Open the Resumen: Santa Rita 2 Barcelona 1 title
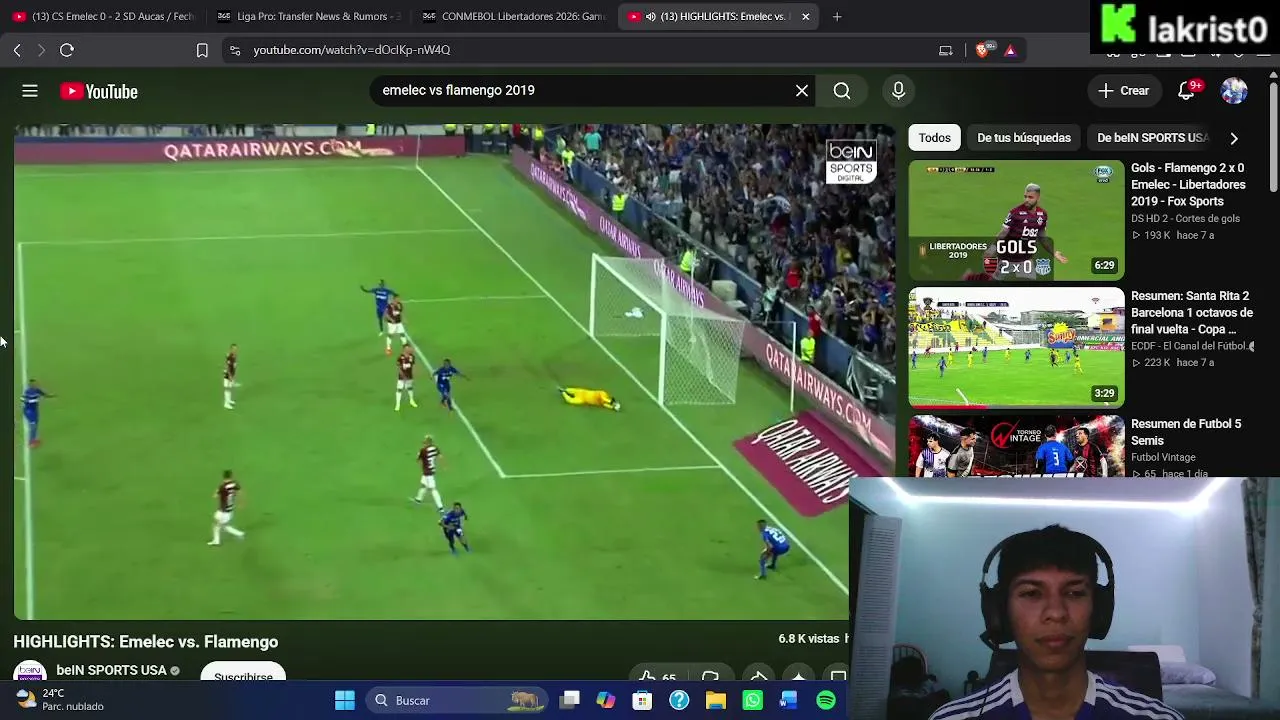 (x=1191, y=313)
